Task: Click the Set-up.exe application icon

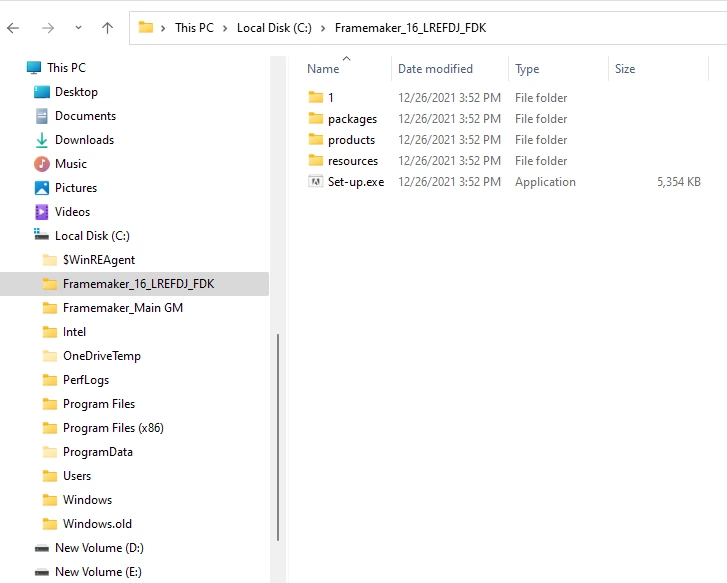Action: (x=316, y=181)
